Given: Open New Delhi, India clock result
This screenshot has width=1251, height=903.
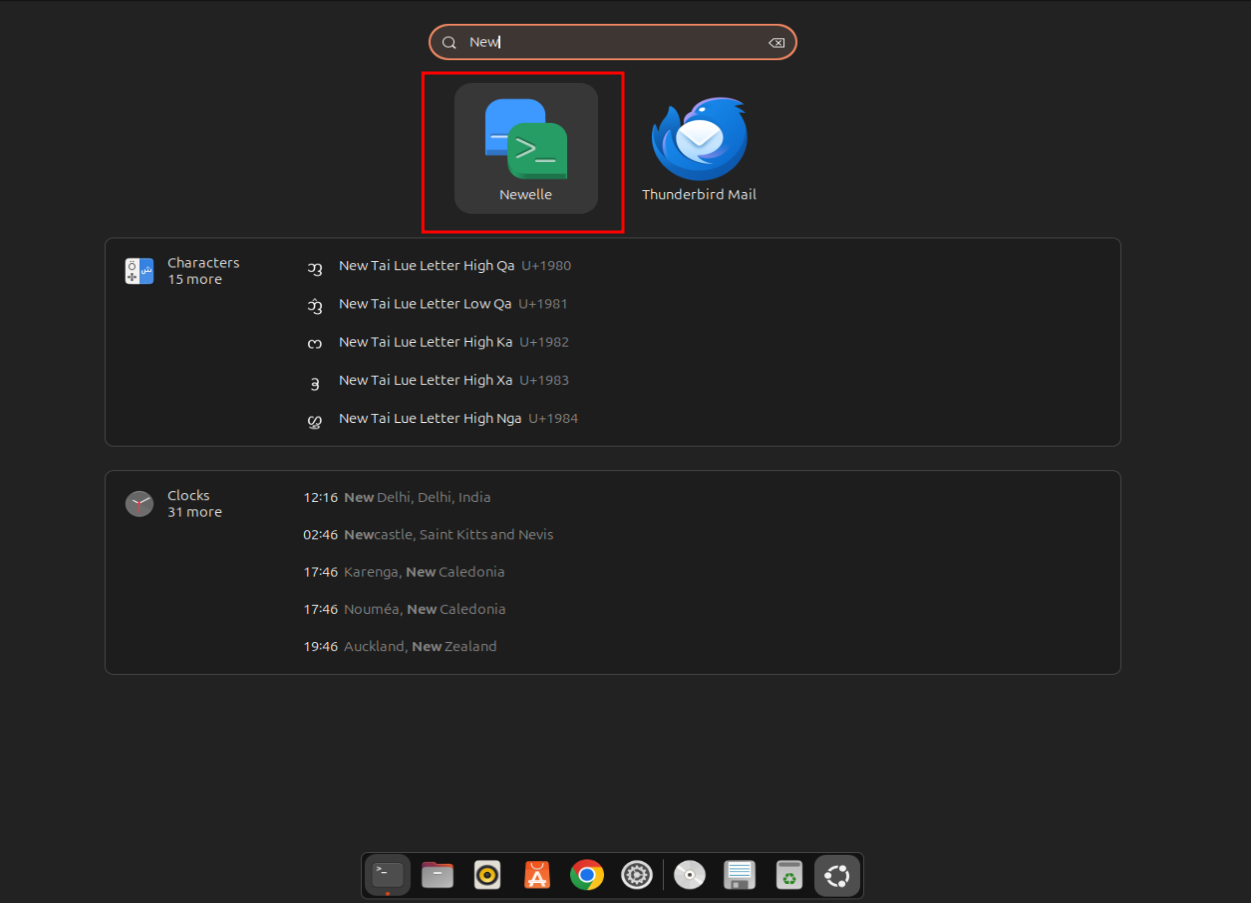Looking at the screenshot, I should pos(397,497).
